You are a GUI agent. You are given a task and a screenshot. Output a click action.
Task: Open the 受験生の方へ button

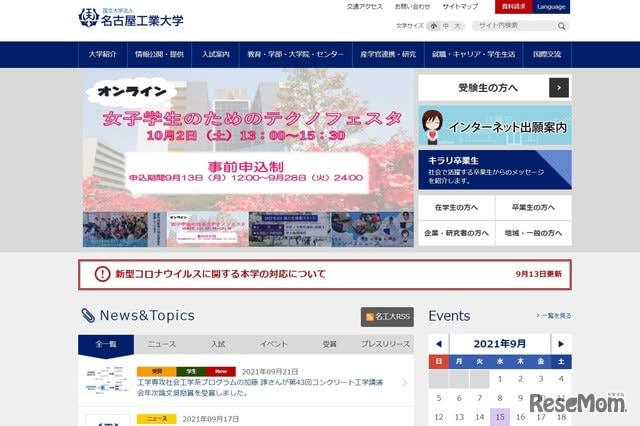click(495, 88)
